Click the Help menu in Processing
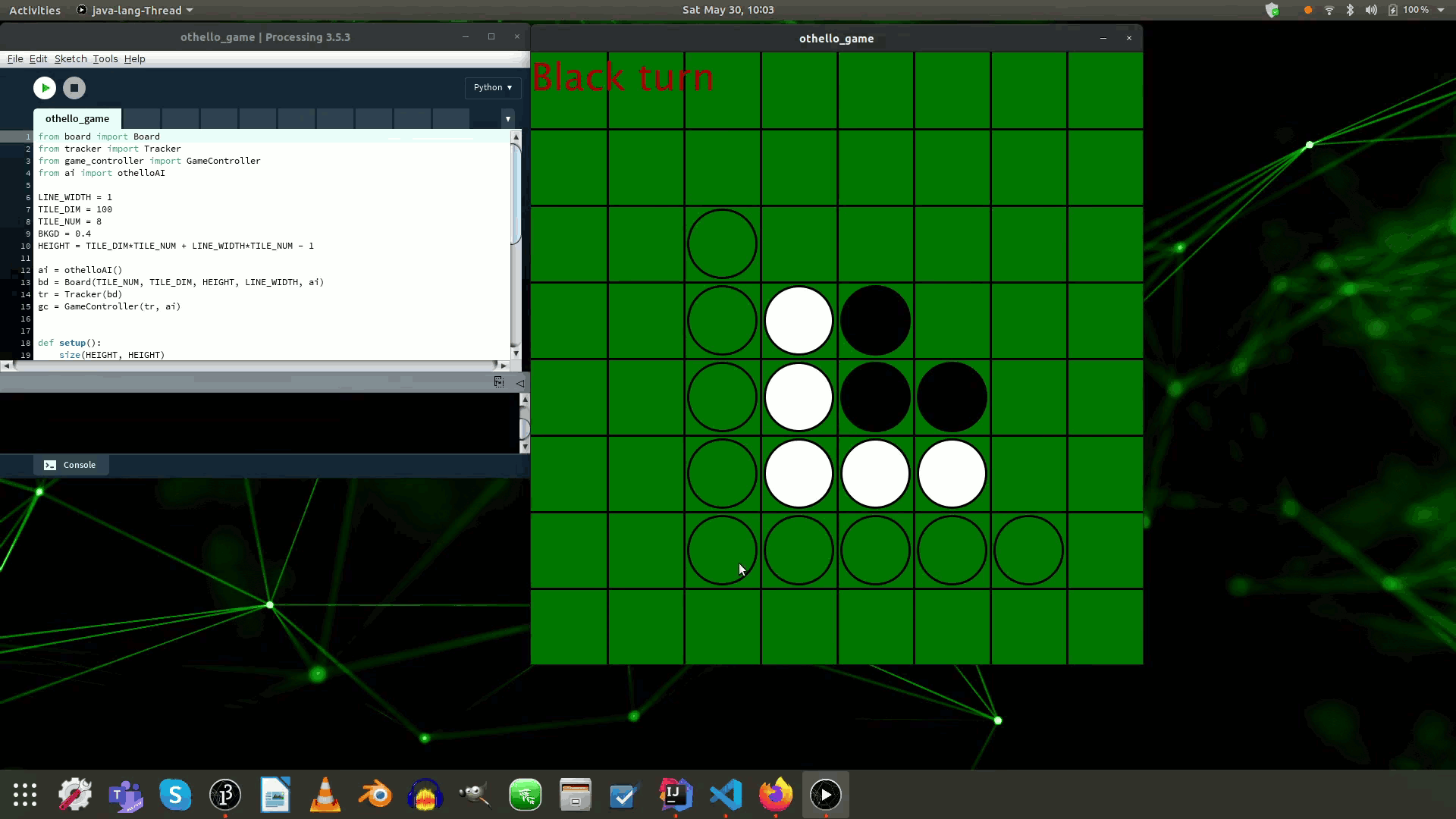This screenshot has height=819, width=1456. click(x=134, y=58)
